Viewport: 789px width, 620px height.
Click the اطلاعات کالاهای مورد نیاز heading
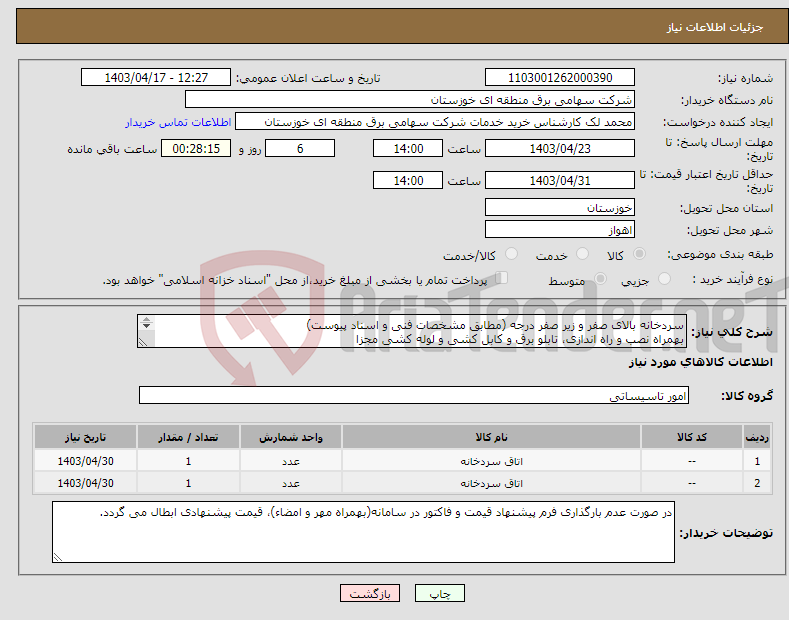(x=700, y=362)
